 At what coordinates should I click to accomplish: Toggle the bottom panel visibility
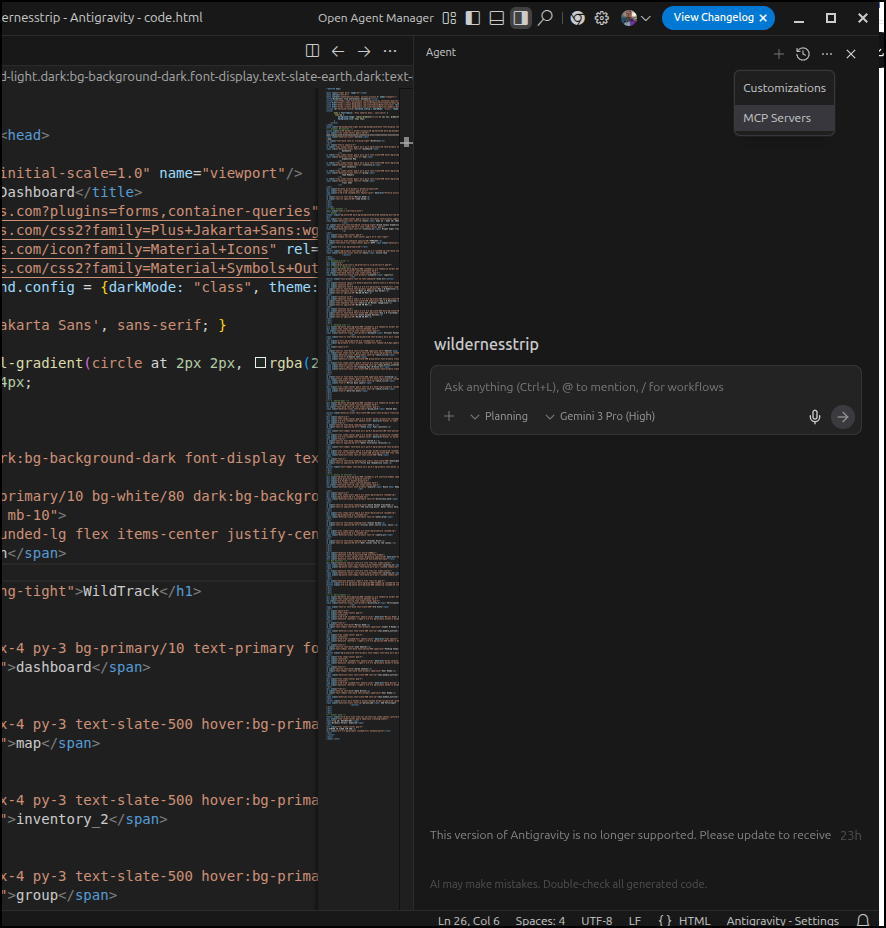[497, 18]
